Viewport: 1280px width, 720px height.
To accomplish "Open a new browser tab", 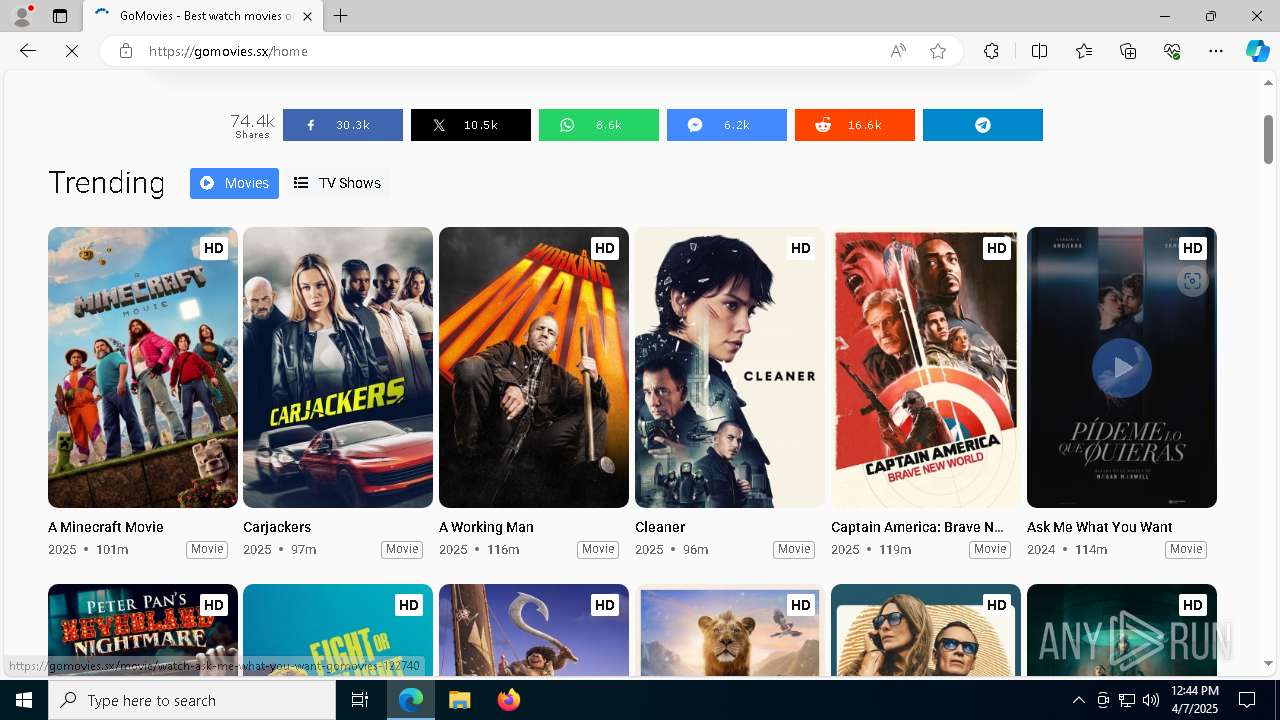I will (341, 16).
